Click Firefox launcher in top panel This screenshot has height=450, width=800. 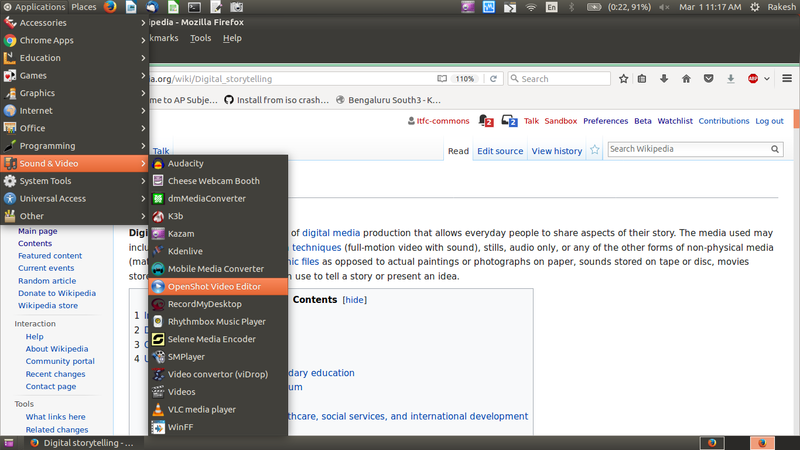click(110, 7)
